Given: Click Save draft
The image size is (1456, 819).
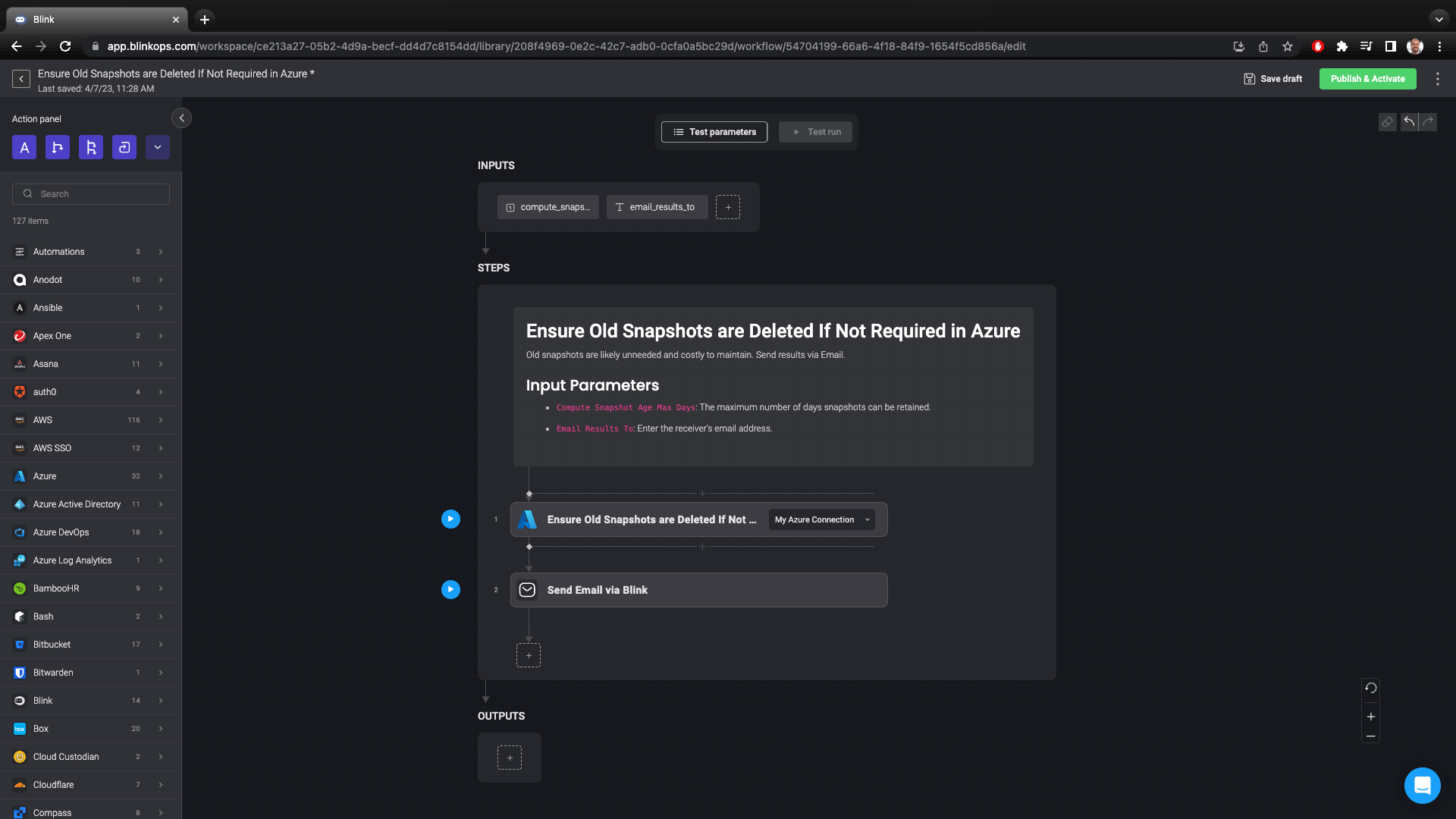Looking at the screenshot, I should 1272,78.
